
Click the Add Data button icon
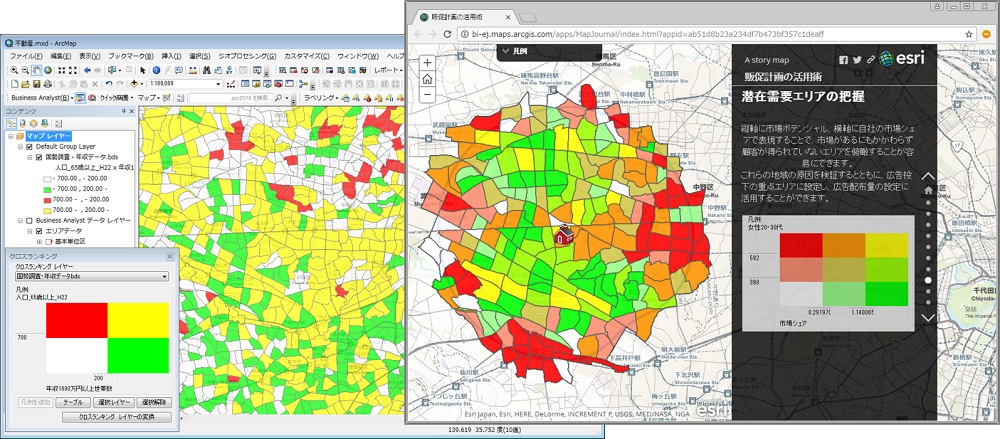pyautogui.click(x=134, y=84)
